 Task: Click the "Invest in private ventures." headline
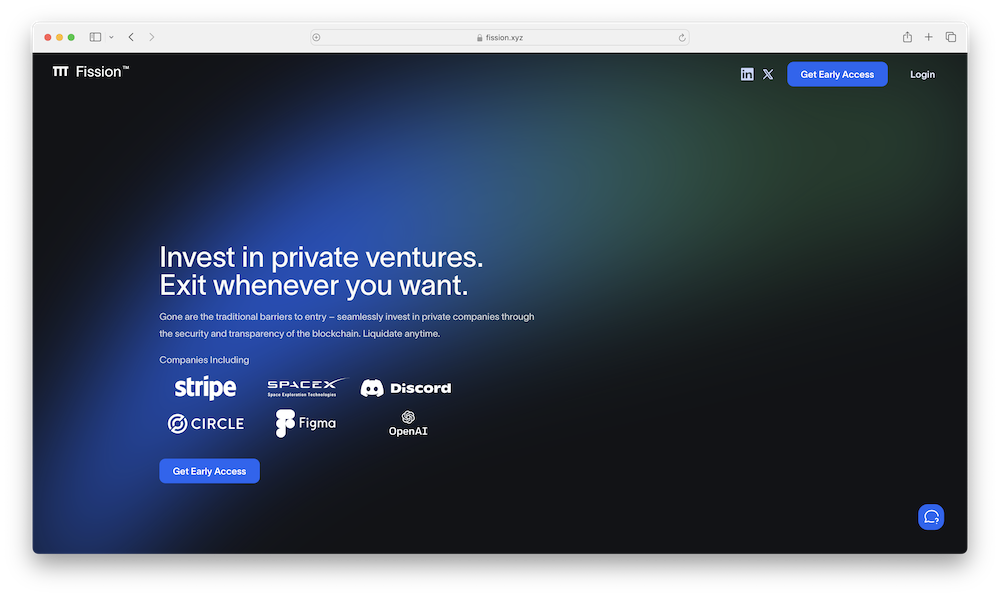(321, 257)
